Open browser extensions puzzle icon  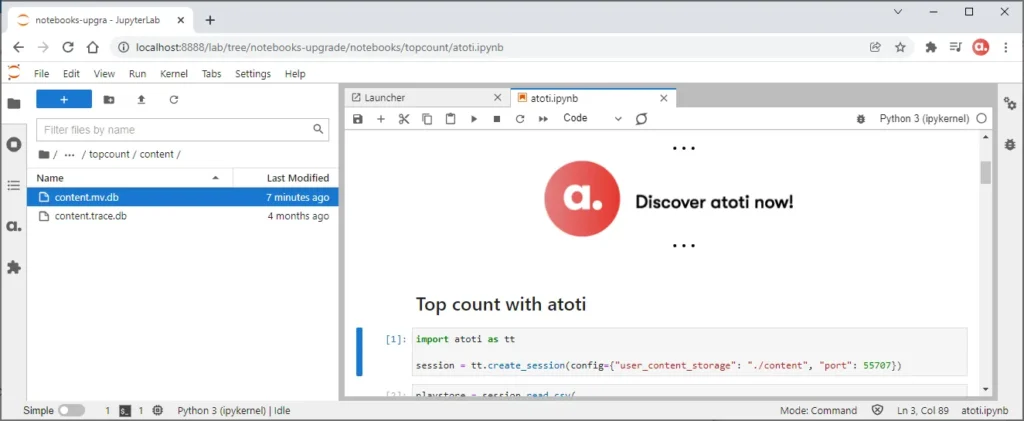point(931,47)
